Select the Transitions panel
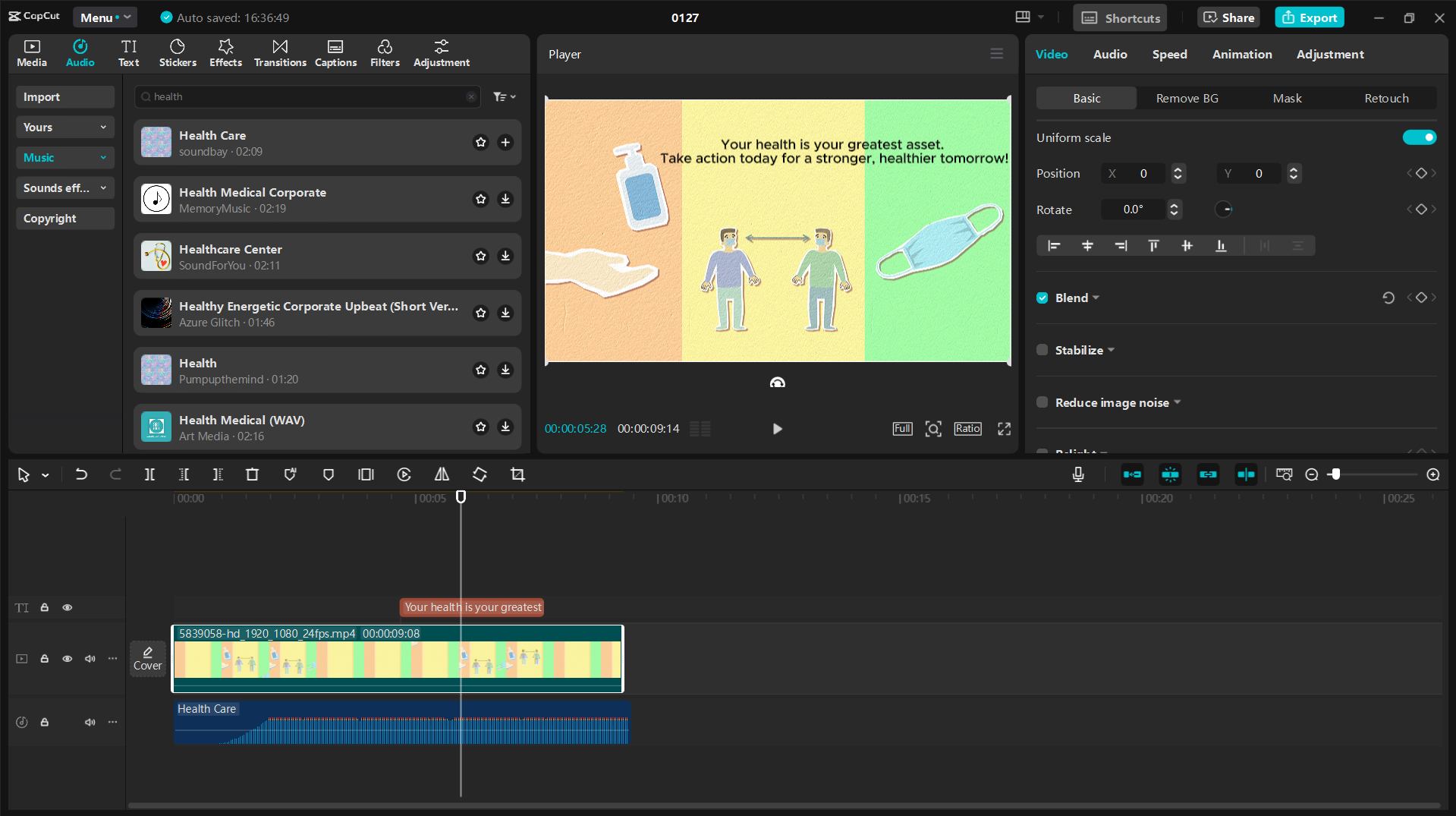The image size is (1456, 816). 279,52
